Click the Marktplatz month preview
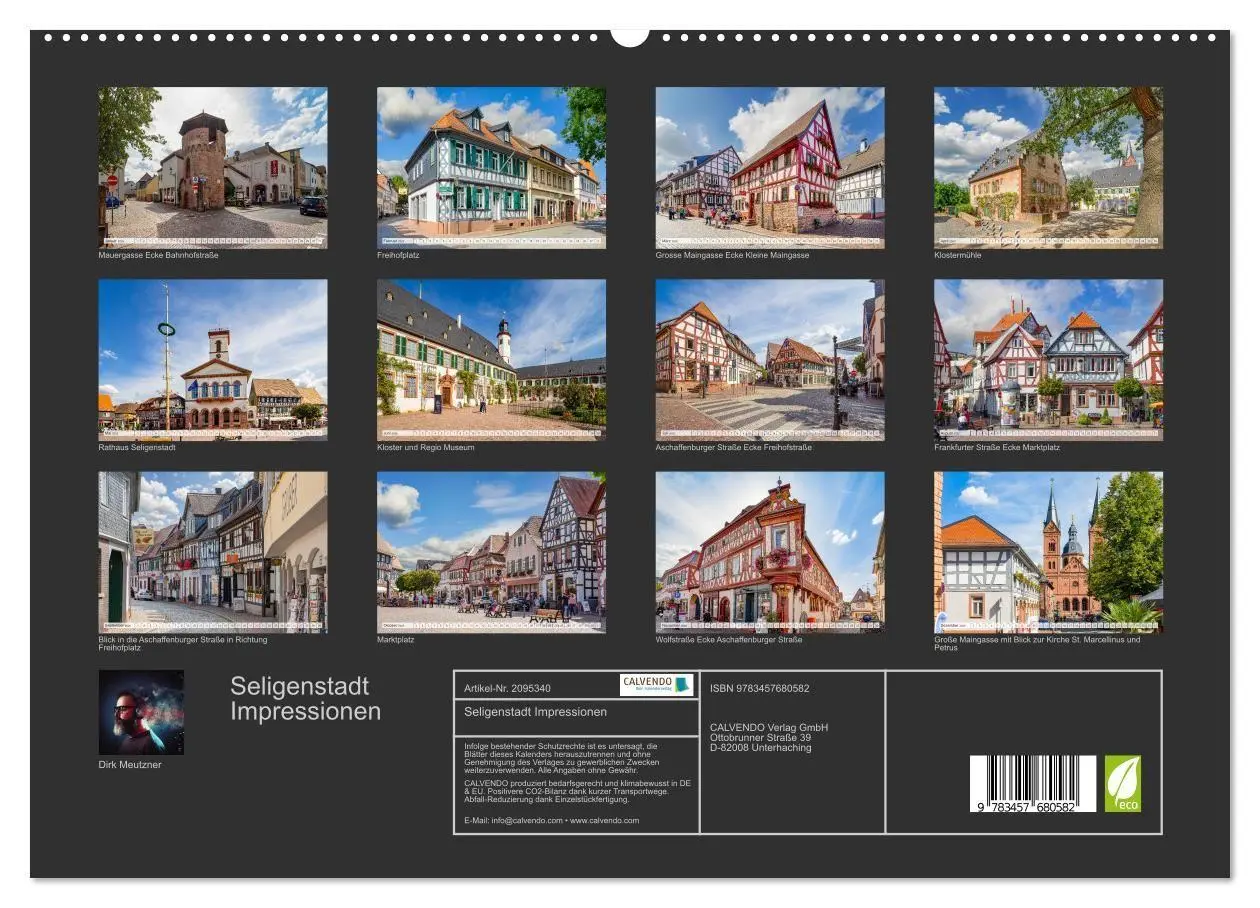This screenshot has width=1260, height=908. (492, 552)
